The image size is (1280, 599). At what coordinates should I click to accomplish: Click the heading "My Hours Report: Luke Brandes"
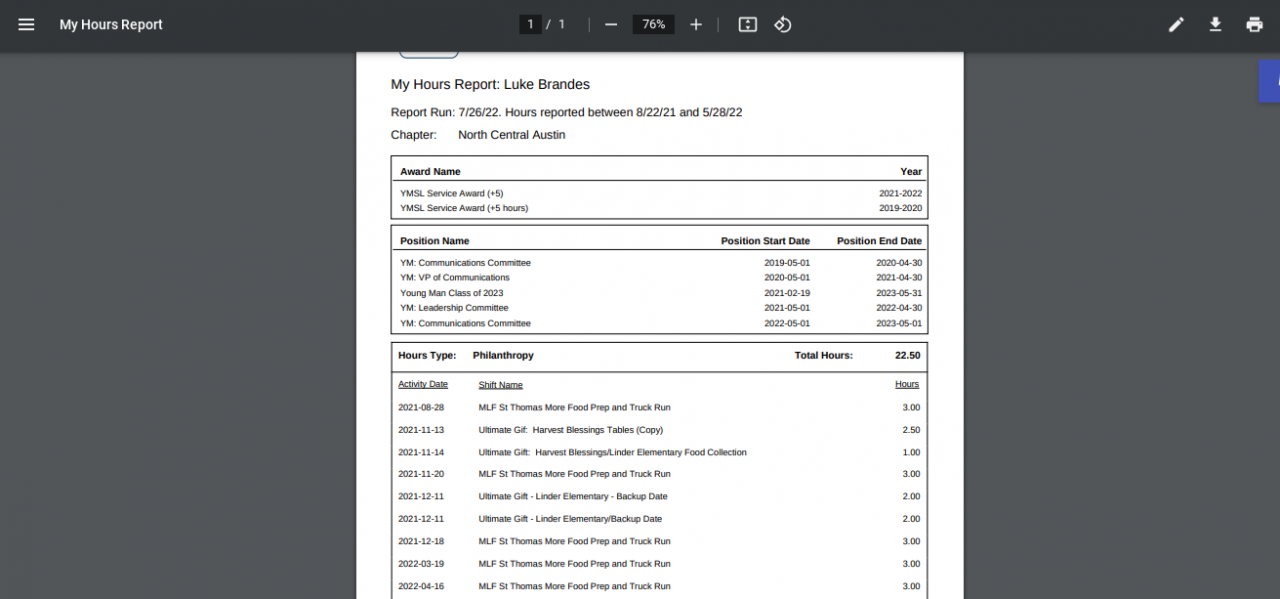[490, 84]
